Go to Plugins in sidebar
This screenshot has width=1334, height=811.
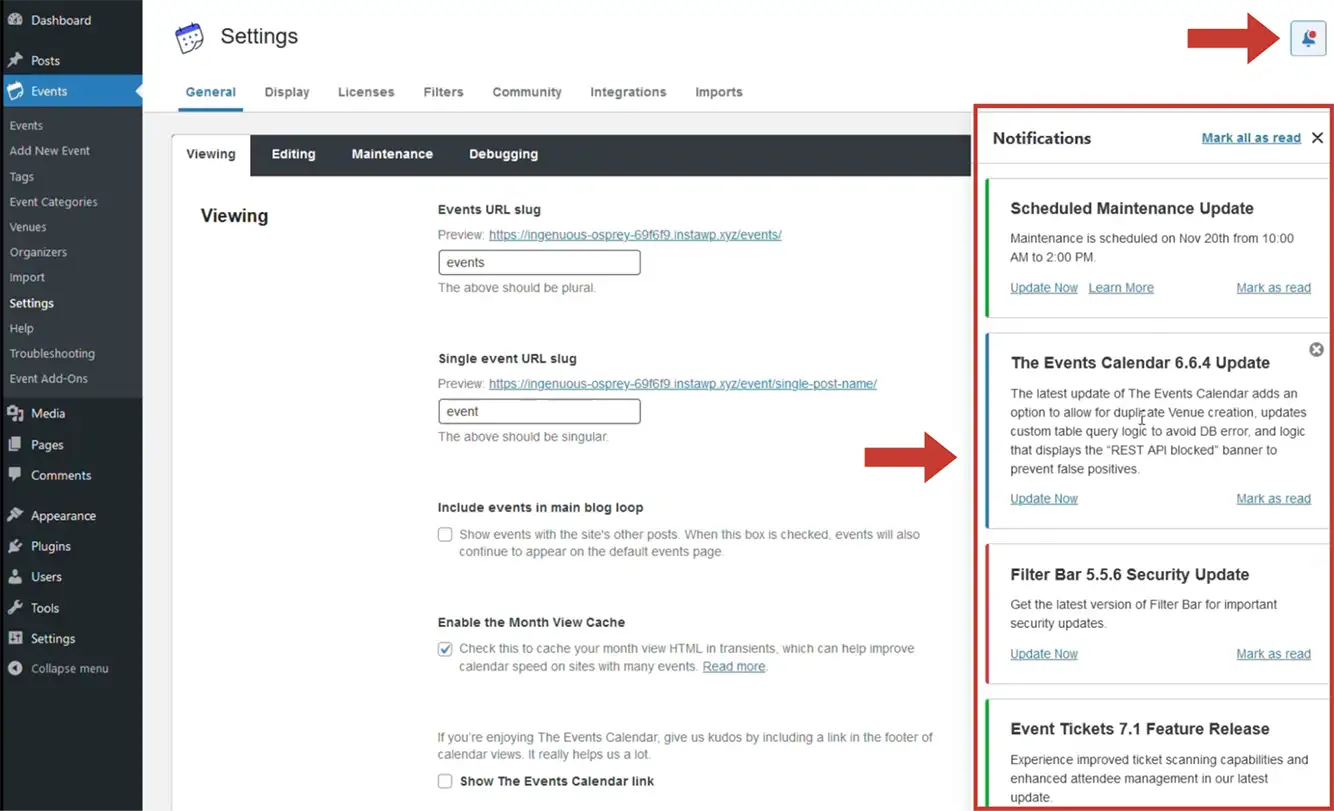(x=50, y=546)
